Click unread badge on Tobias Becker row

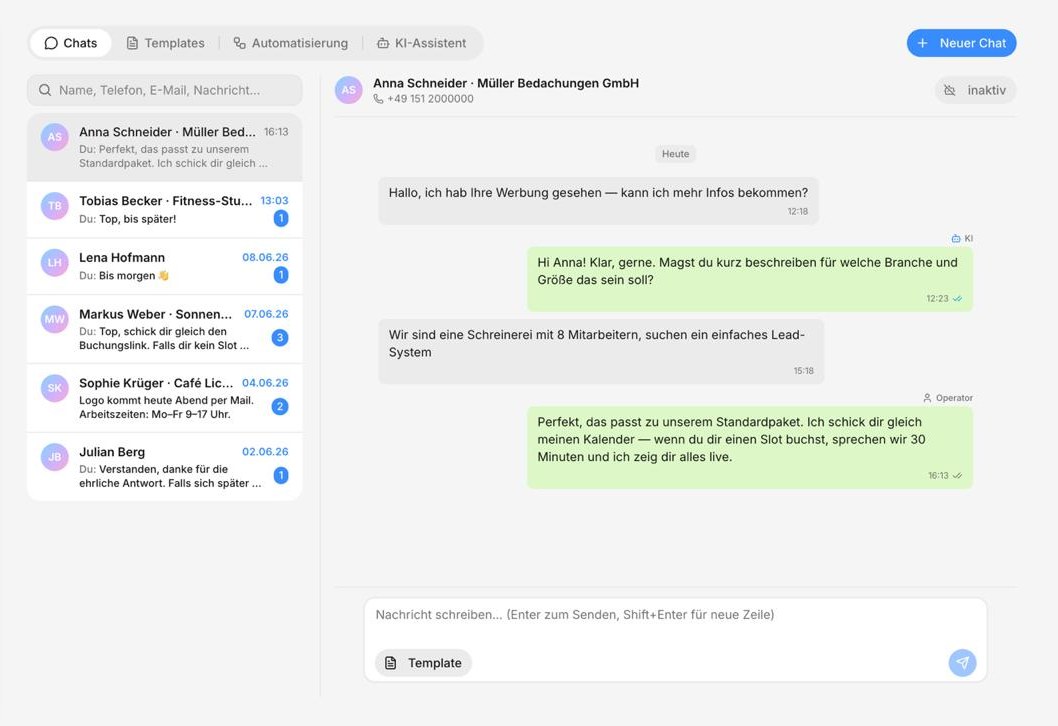pyautogui.click(x=281, y=219)
